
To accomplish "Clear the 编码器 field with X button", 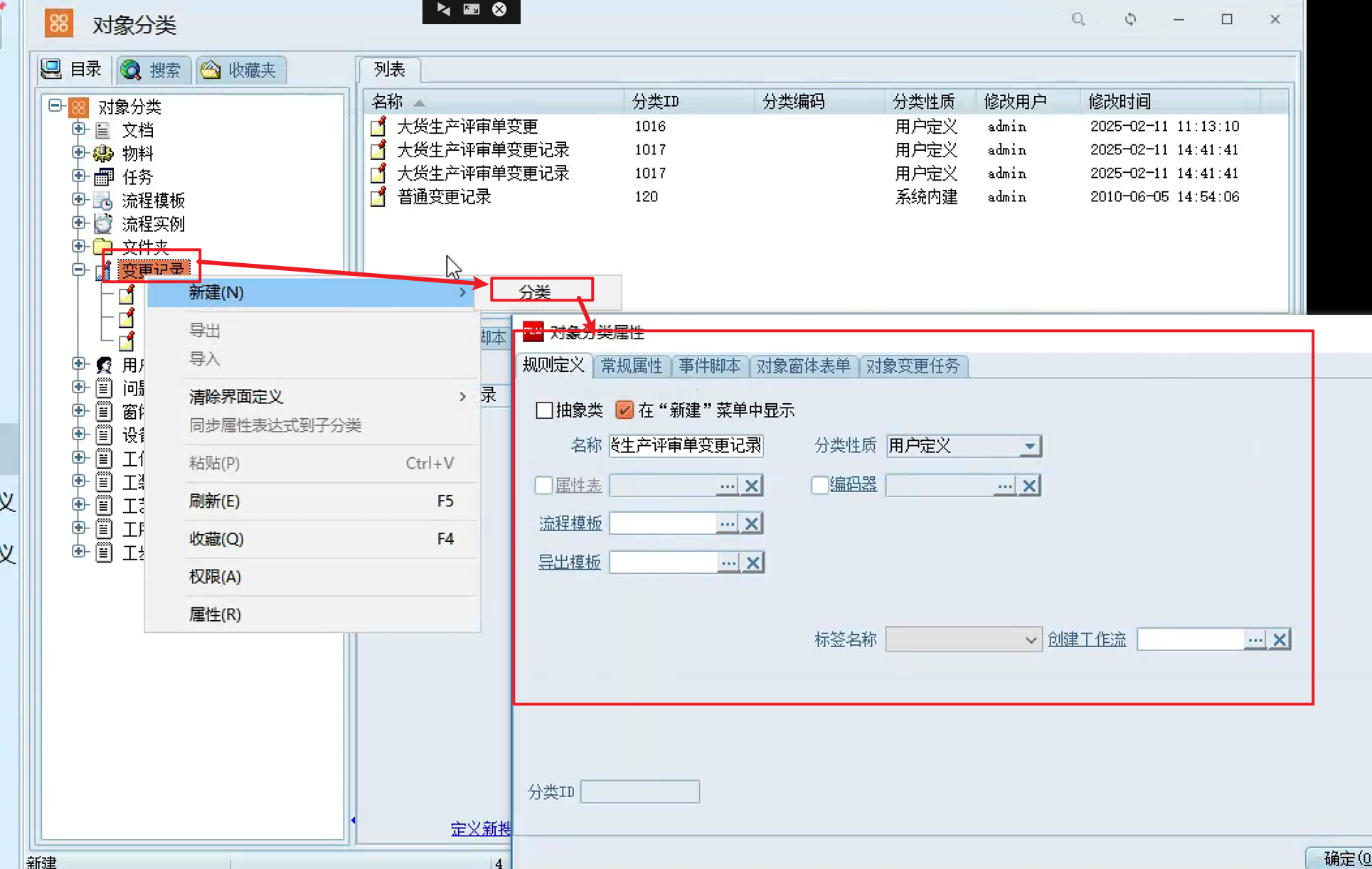I will tap(1029, 486).
